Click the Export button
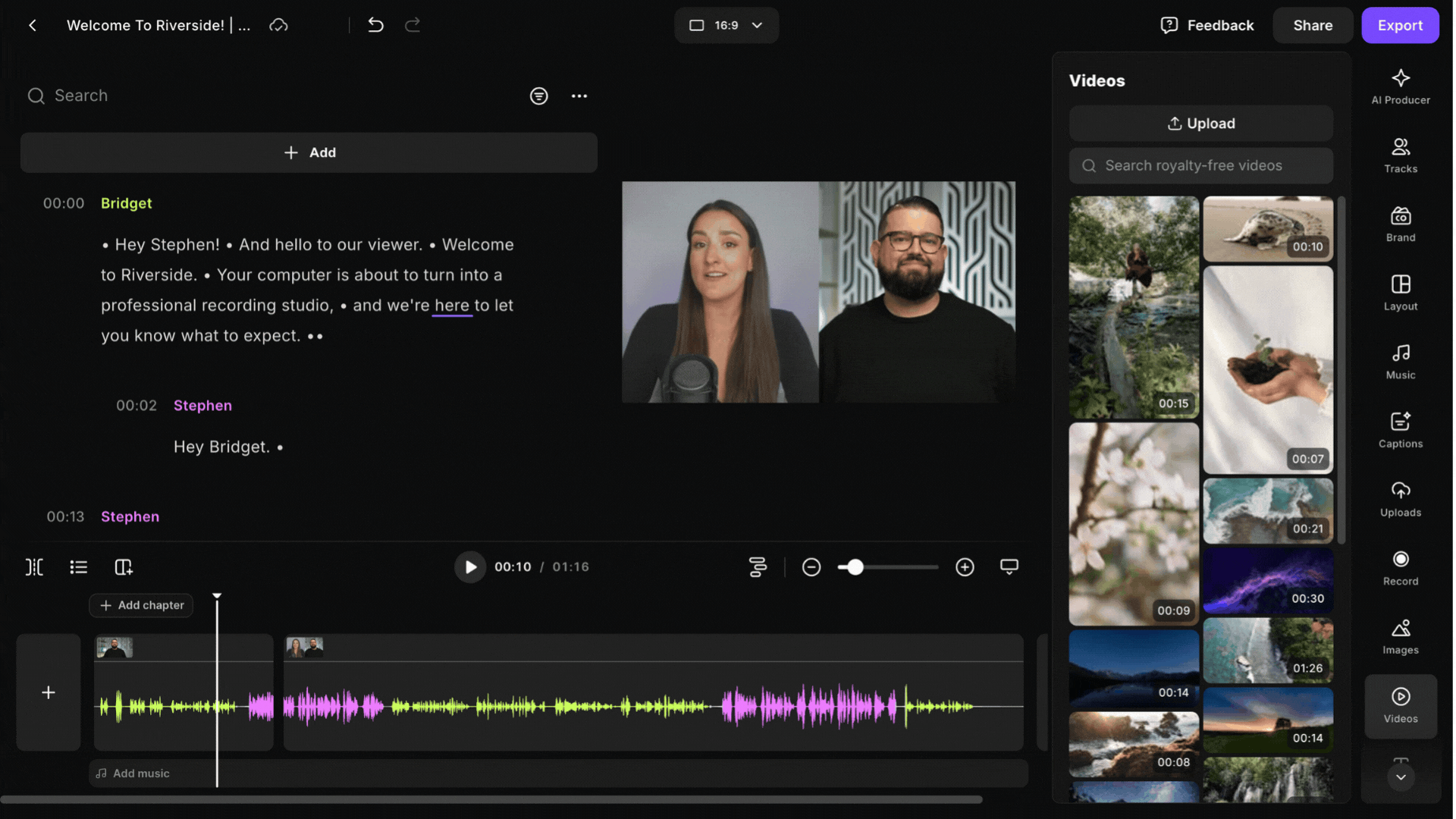The image size is (1456, 819). [1399, 25]
